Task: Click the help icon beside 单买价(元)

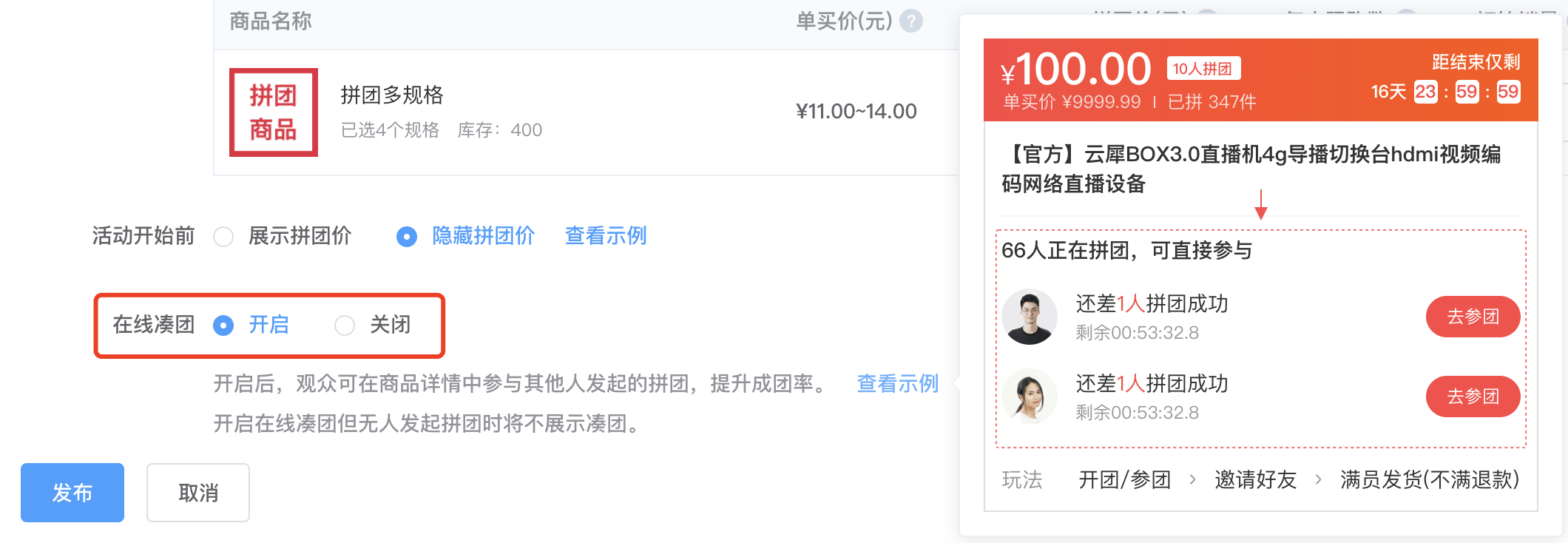Action: (911, 21)
